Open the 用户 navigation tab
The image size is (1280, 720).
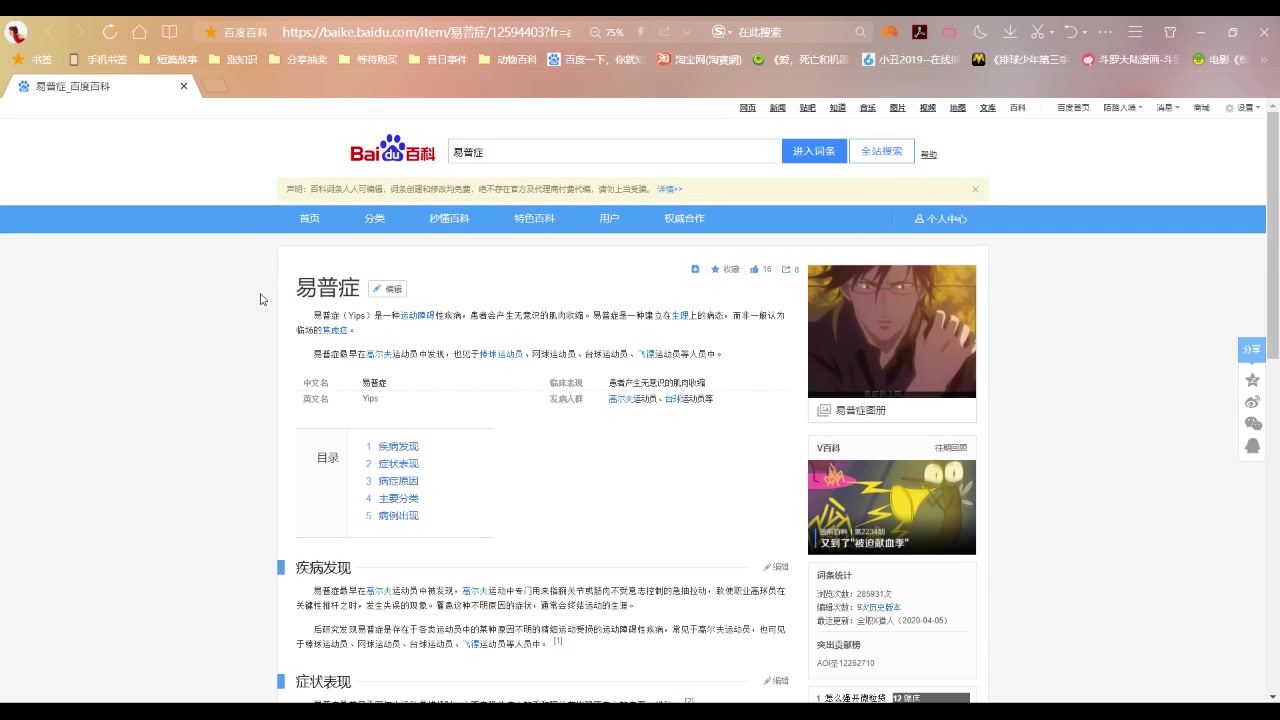coord(609,219)
